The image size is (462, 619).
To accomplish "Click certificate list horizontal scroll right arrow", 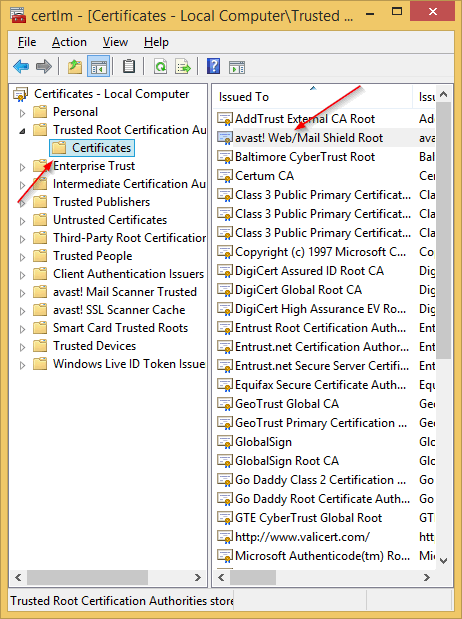I will click(427, 578).
